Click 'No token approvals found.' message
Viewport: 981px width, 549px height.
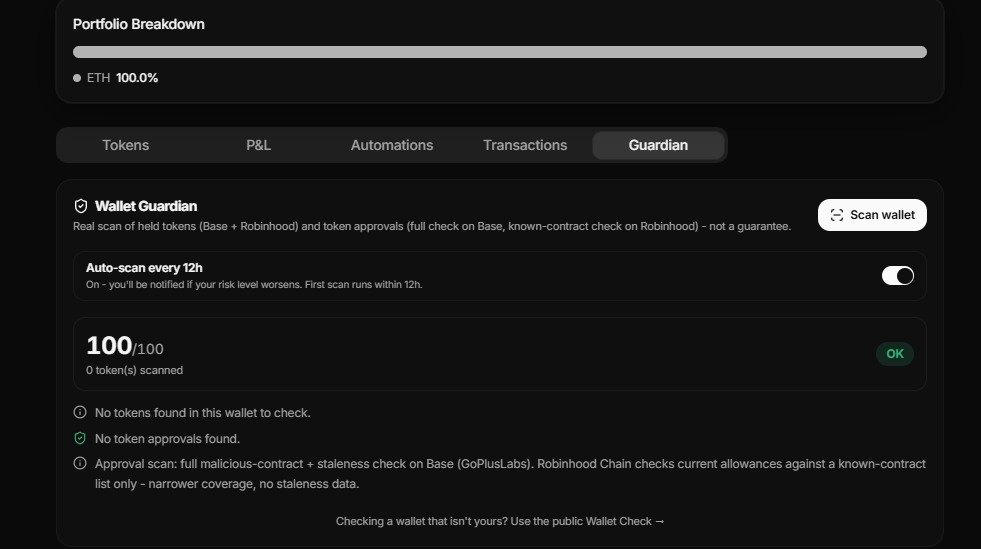[x=167, y=439]
